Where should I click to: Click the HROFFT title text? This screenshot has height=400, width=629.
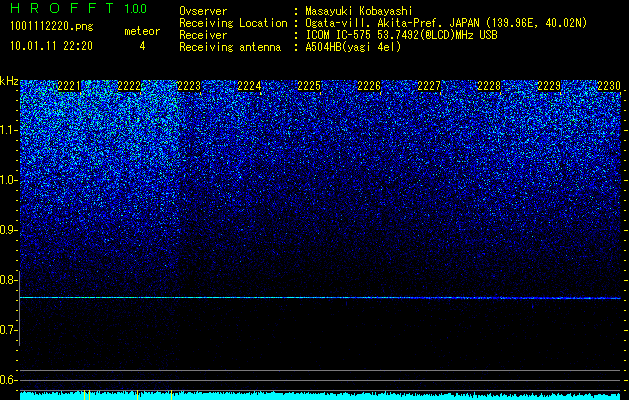(x=63, y=8)
